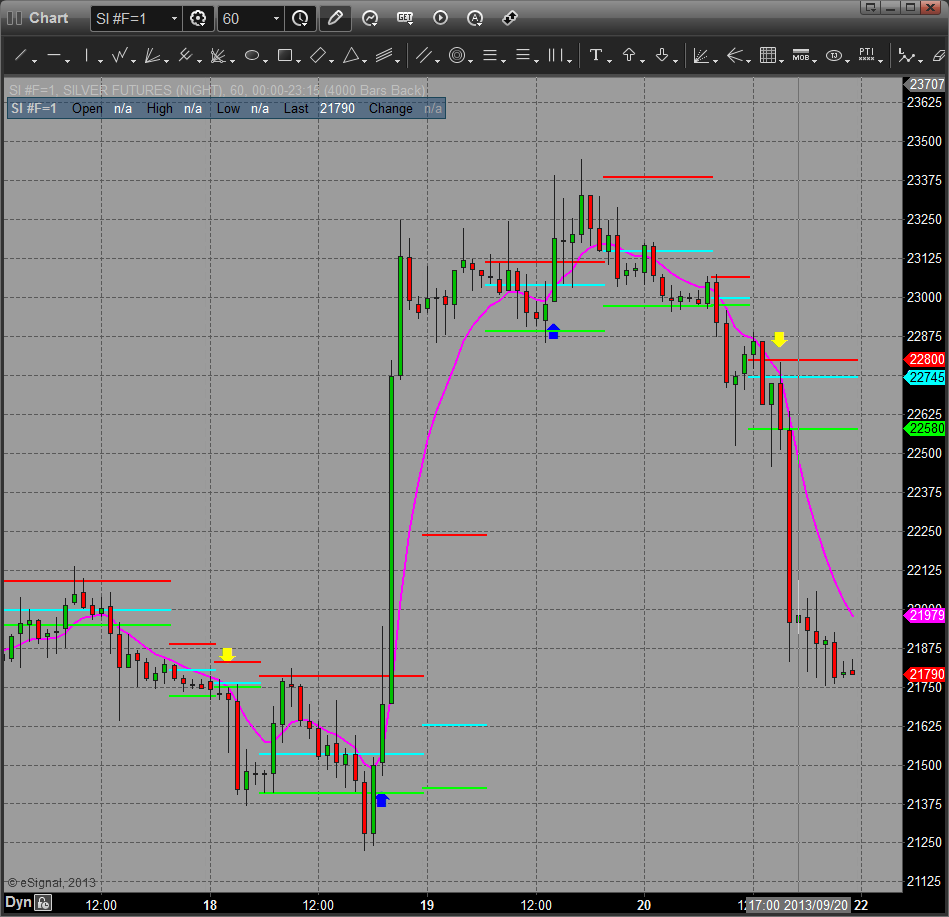
Task: Expand the ellipse tool dropdown arrow
Action: point(265,61)
